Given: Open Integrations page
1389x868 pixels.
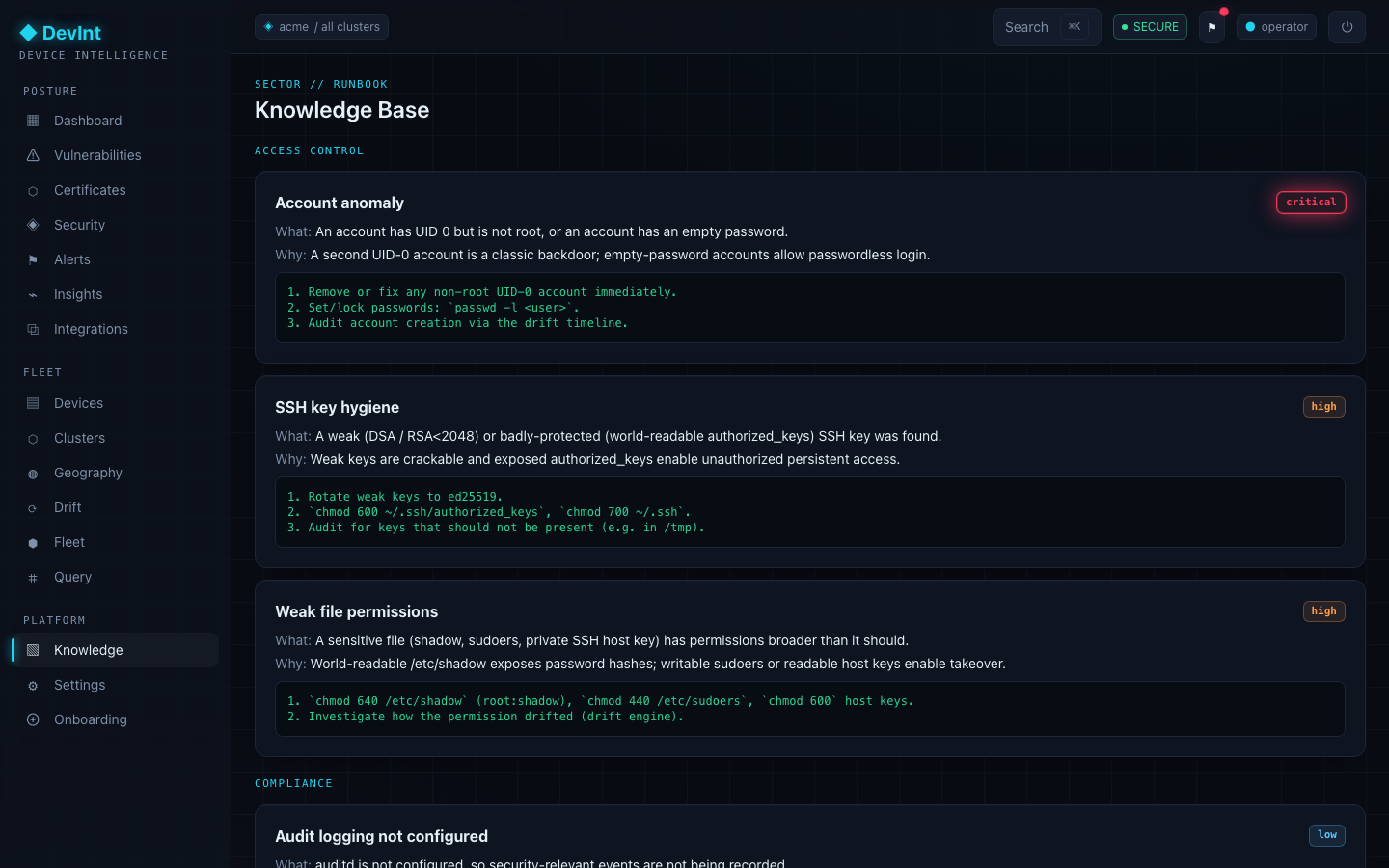Looking at the screenshot, I should point(116,329).
